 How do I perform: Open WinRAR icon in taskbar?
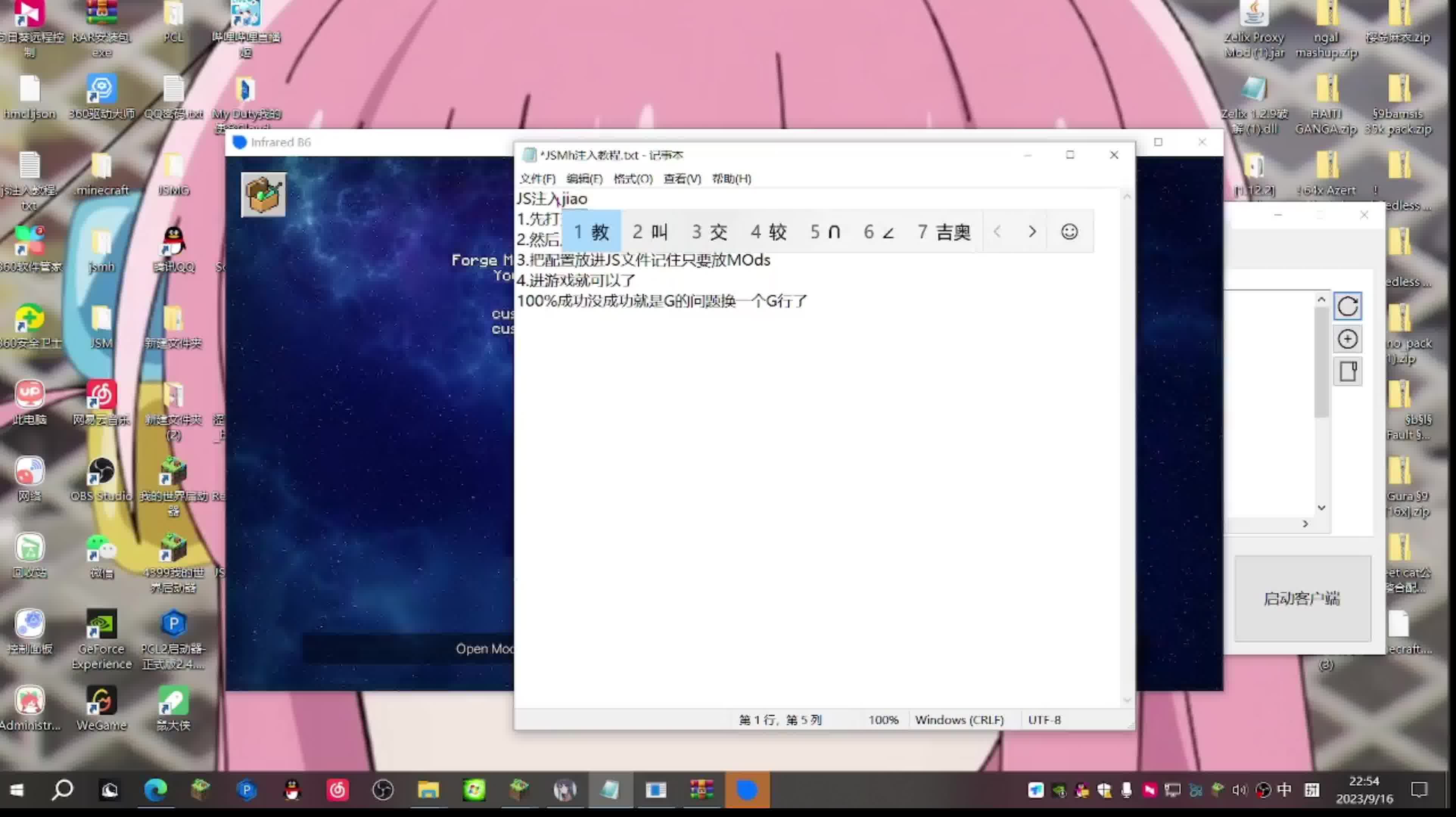click(x=701, y=790)
